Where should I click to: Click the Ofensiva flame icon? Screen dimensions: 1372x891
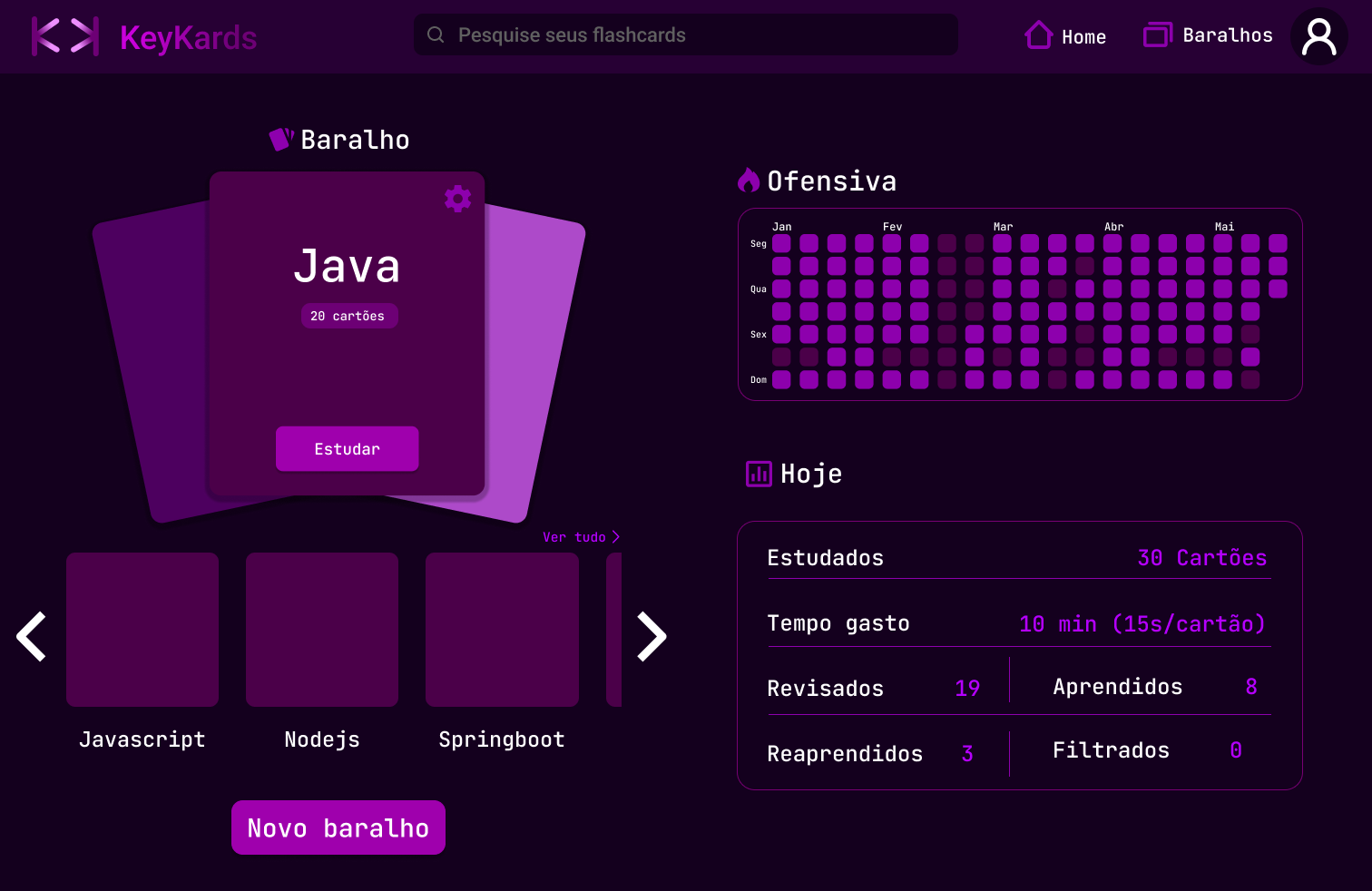click(749, 180)
